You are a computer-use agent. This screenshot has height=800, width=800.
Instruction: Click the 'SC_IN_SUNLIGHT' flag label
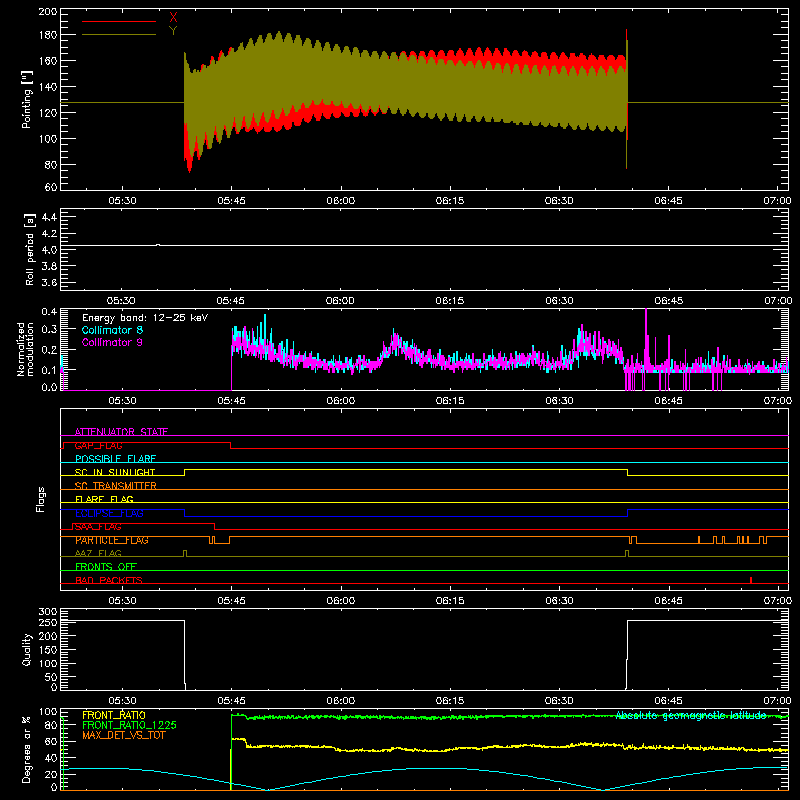tap(115, 472)
